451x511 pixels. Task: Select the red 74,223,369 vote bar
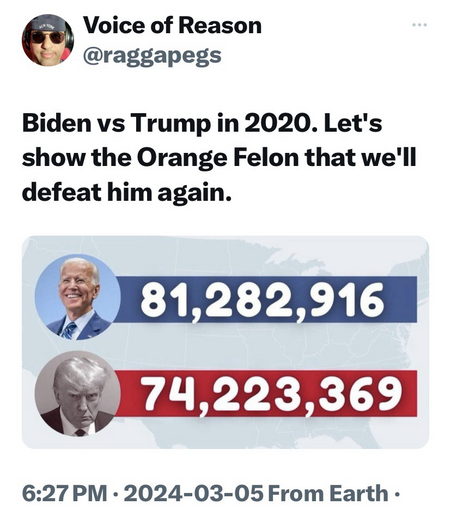(265, 393)
